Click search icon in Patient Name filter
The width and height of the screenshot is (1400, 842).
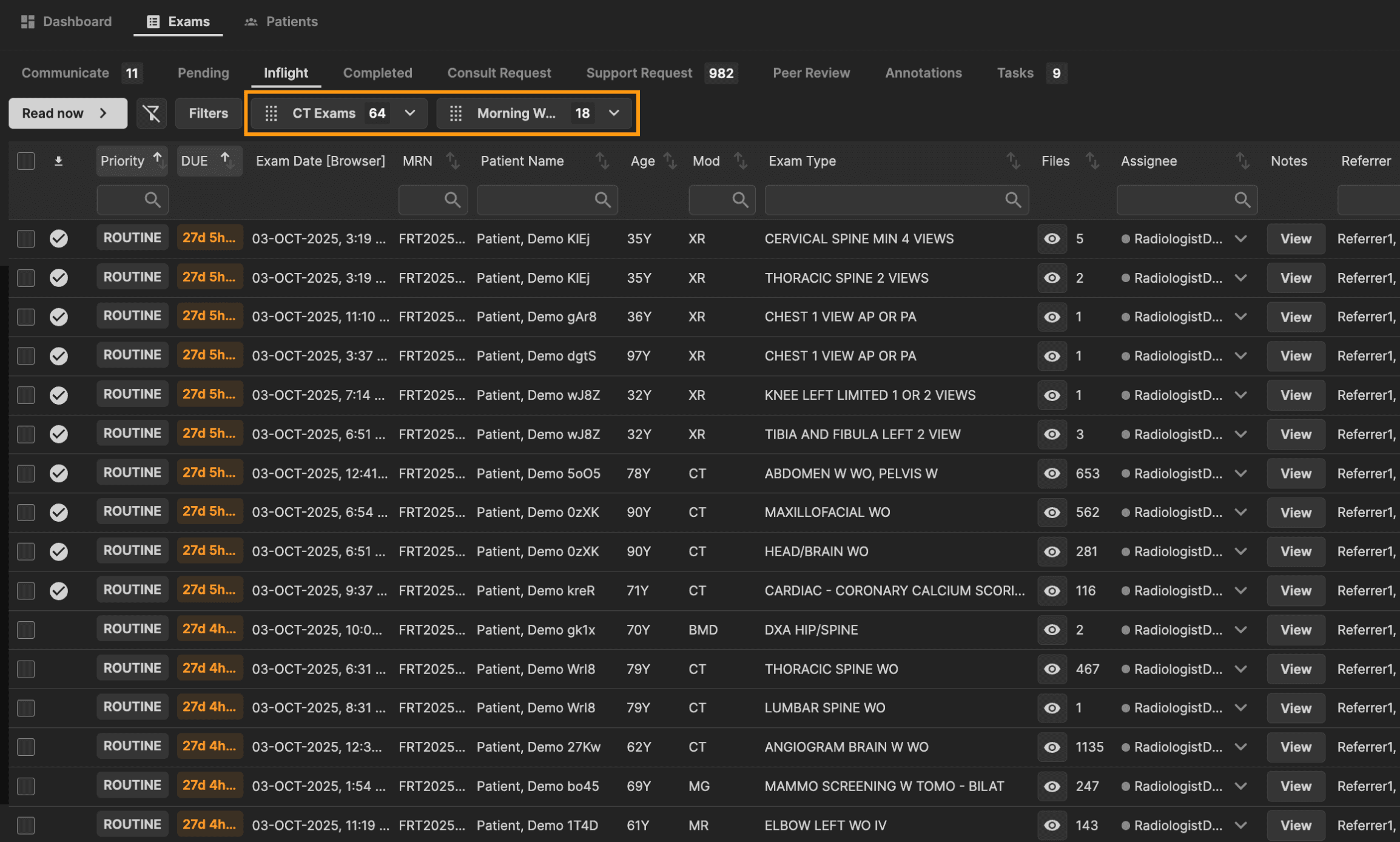coord(602,200)
